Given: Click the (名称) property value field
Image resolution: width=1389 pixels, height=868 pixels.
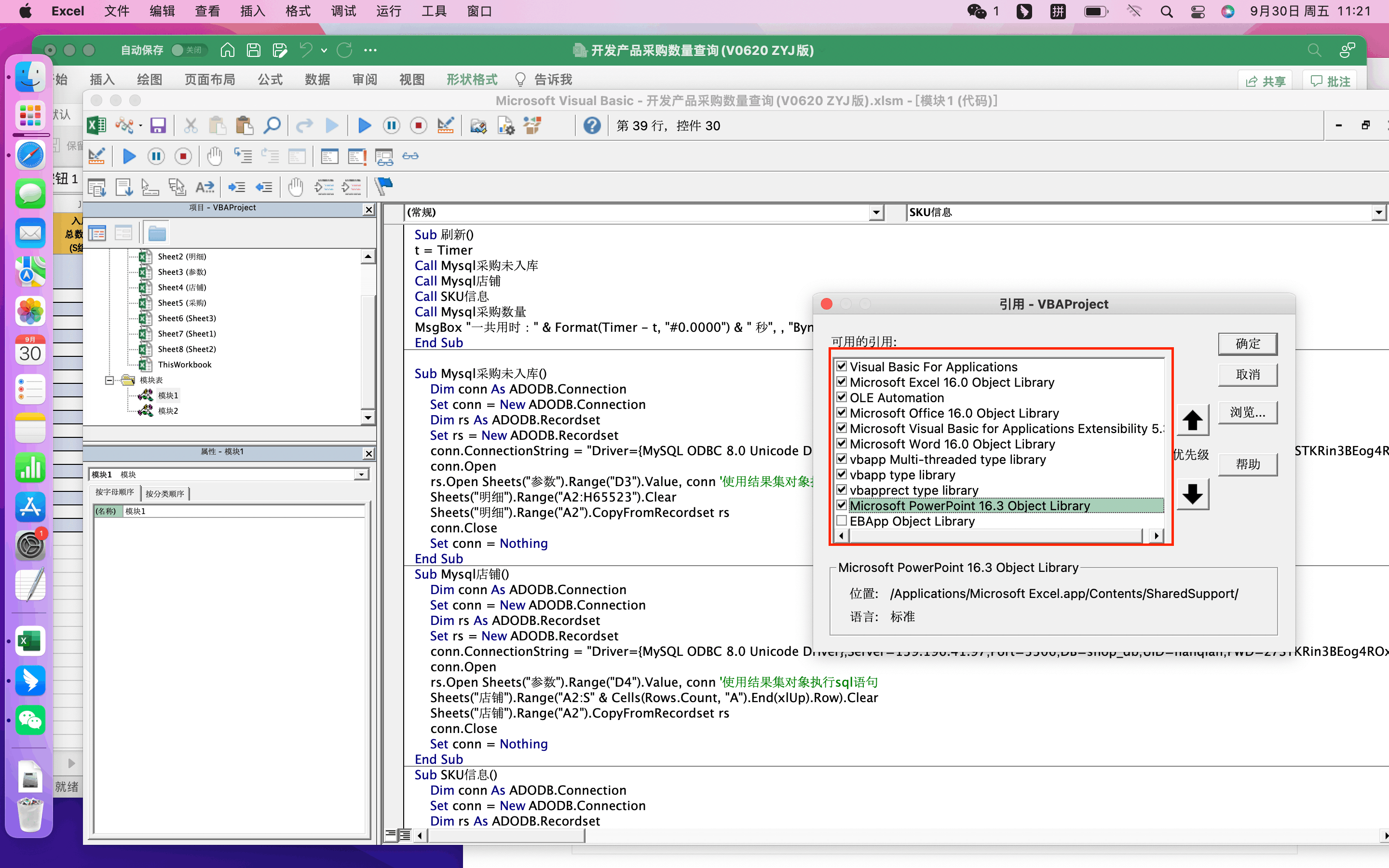Looking at the screenshot, I should 244,511.
